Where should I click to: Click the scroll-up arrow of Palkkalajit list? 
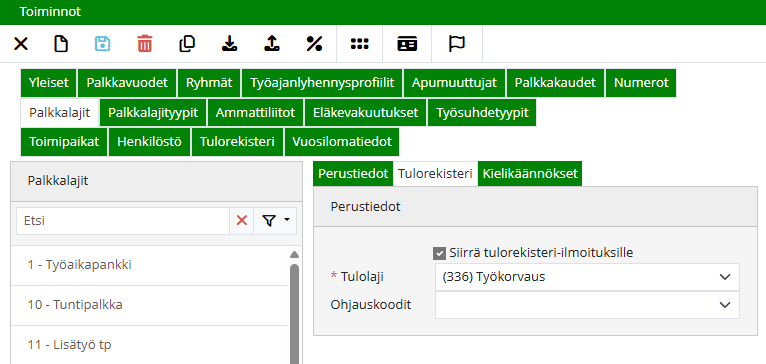pyautogui.click(x=294, y=254)
